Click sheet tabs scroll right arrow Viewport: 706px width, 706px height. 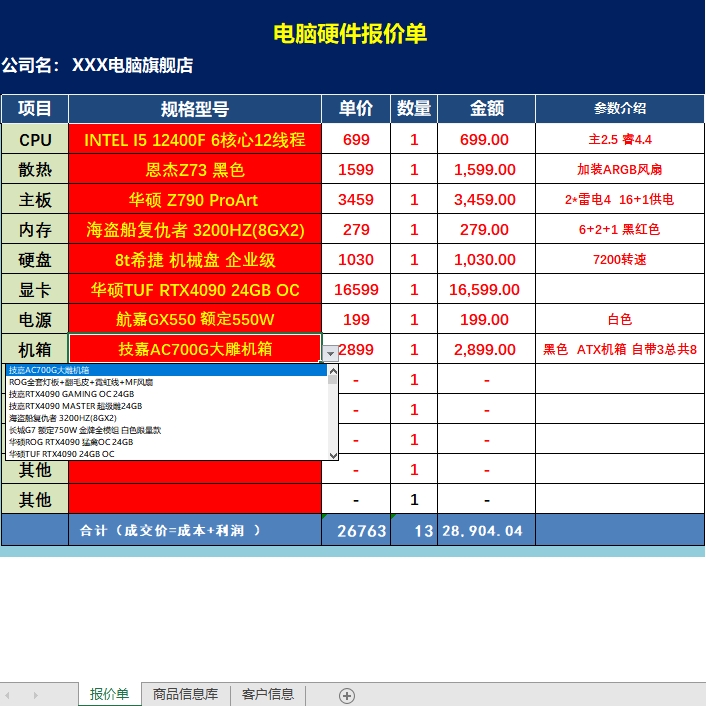pos(36,696)
